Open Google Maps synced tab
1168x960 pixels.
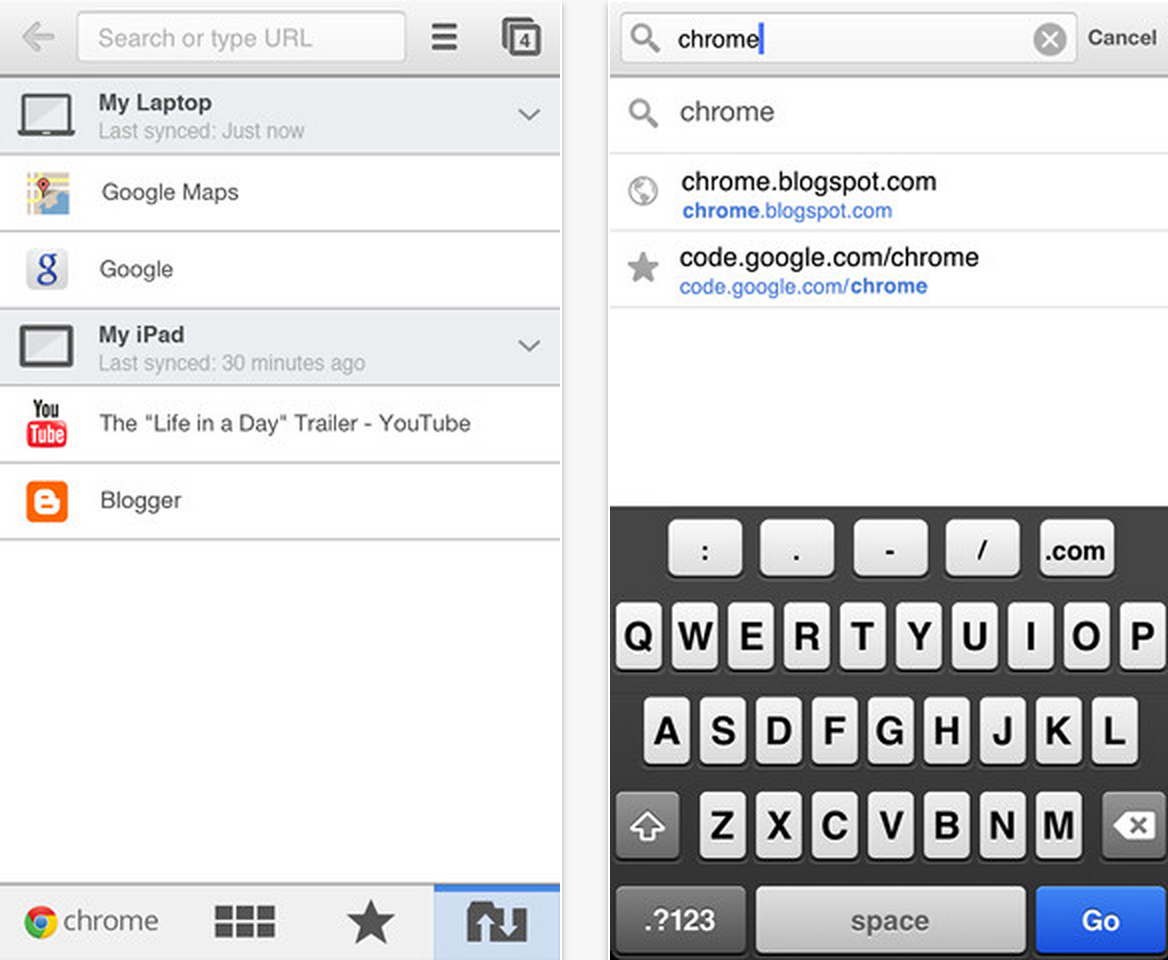pos(280,193)
